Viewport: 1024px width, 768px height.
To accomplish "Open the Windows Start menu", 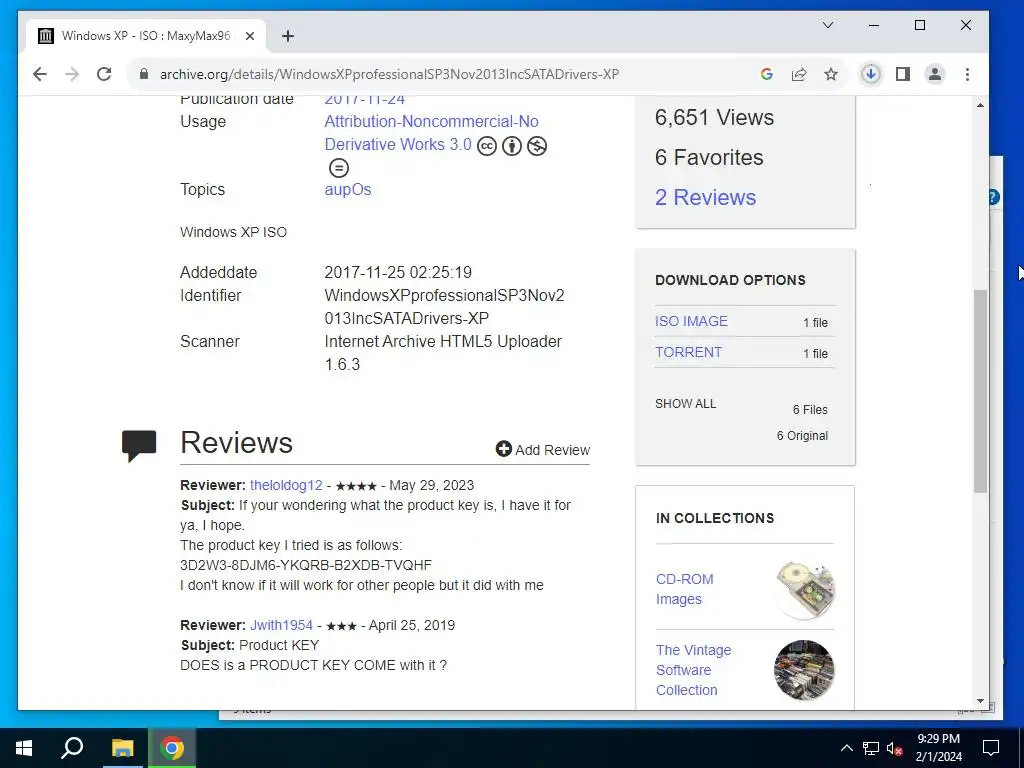I will pyautogui.click(x=24, y=748).
